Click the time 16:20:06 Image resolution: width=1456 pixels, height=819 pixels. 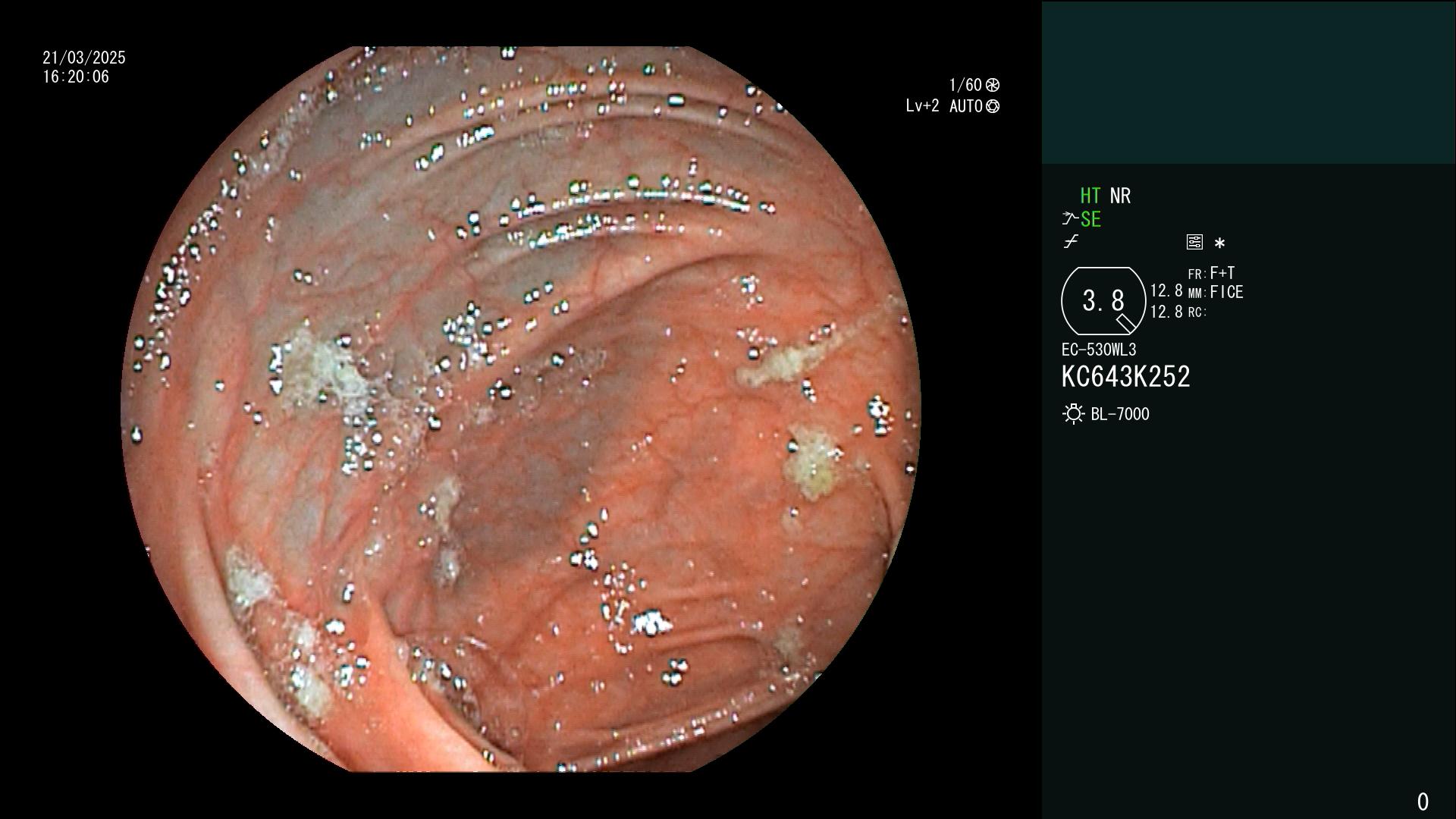(x=76, y=77)
